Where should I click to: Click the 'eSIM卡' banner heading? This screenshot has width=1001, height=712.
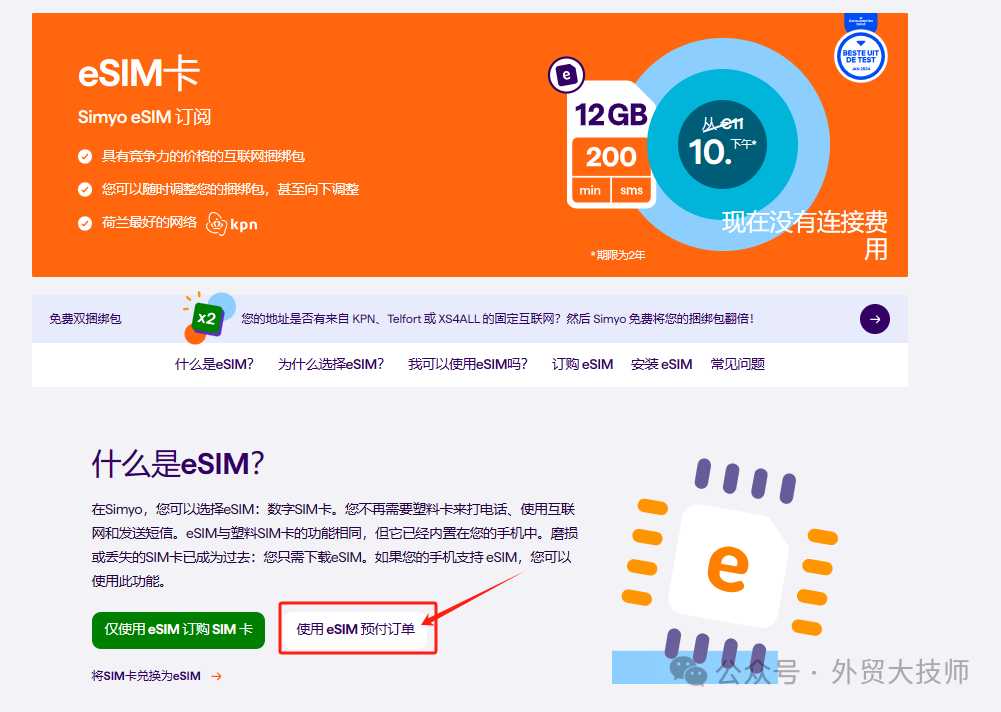point(139,73)
